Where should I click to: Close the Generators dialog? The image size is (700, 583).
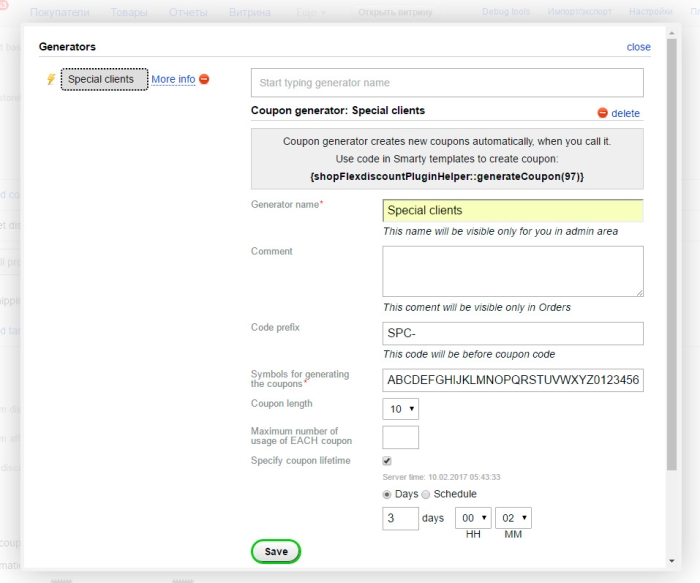point(638,47)
